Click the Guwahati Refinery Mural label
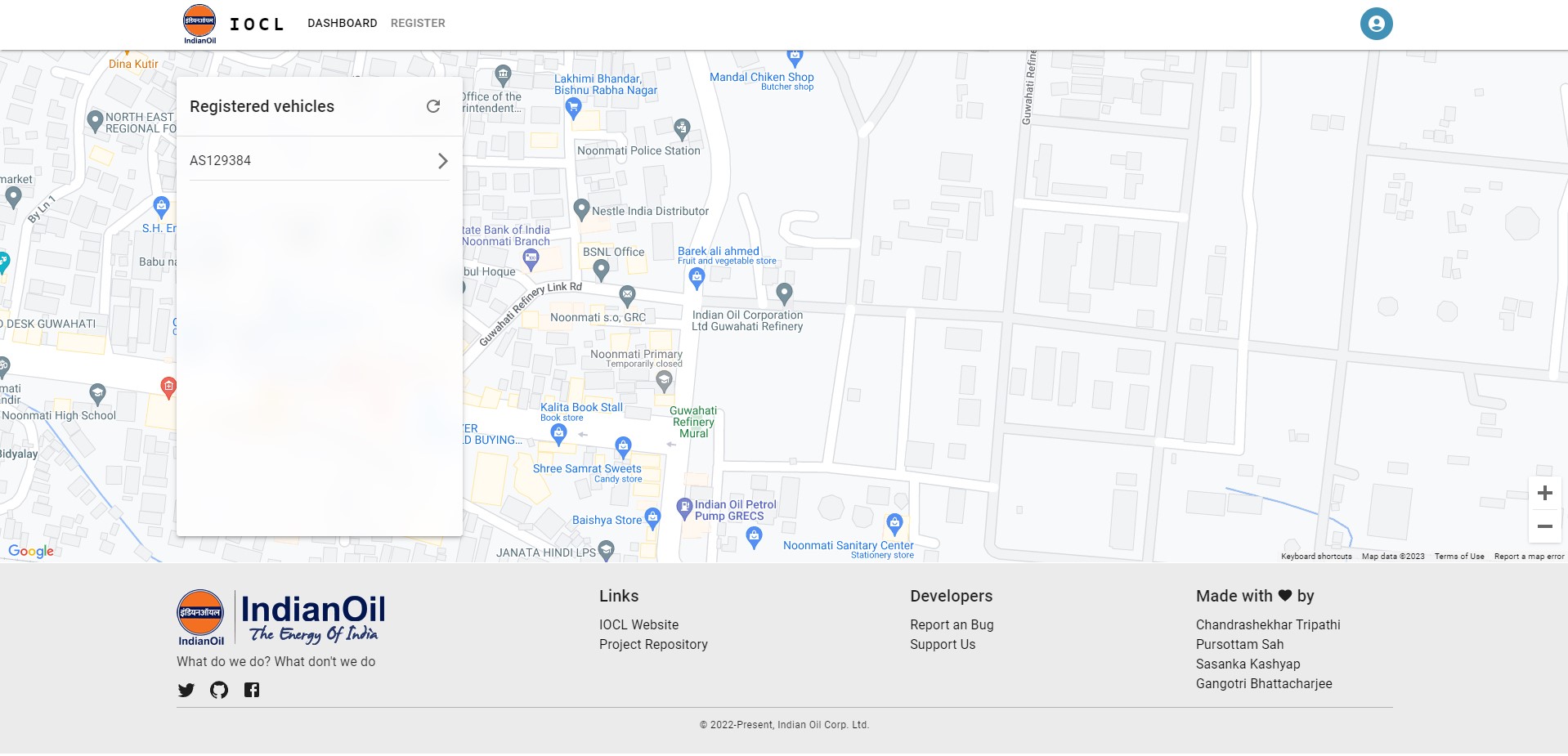 click(693, 422)
